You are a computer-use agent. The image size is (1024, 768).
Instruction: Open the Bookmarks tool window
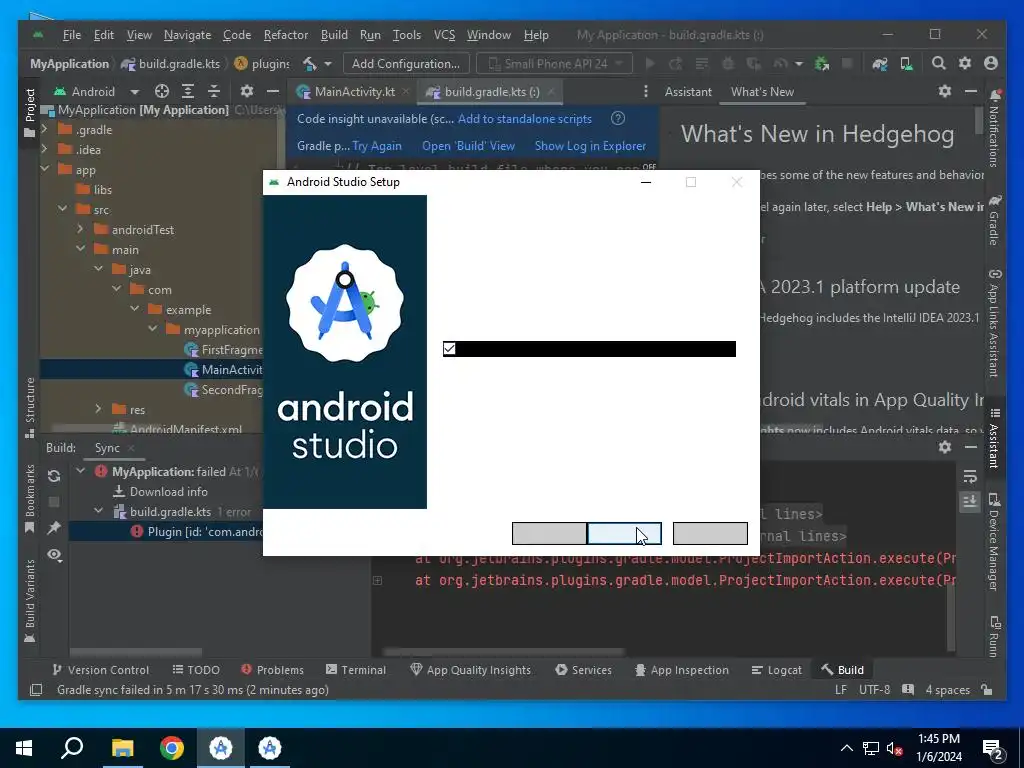pyautogui.click(x=29, y=500)
